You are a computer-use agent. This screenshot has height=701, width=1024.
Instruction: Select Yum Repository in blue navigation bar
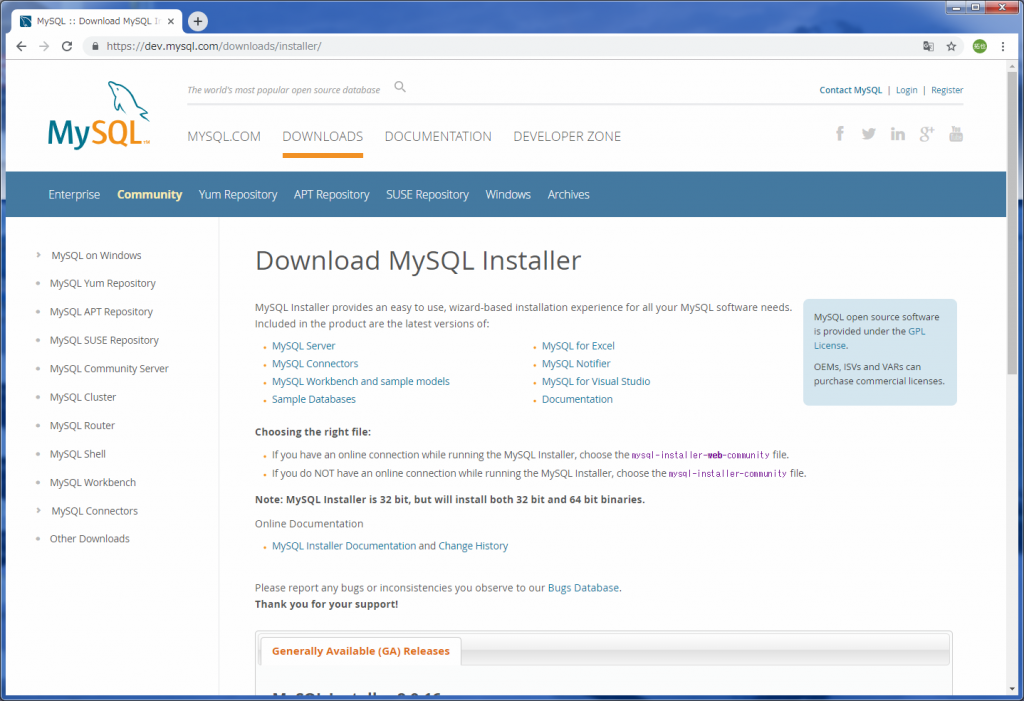point(238,195)
